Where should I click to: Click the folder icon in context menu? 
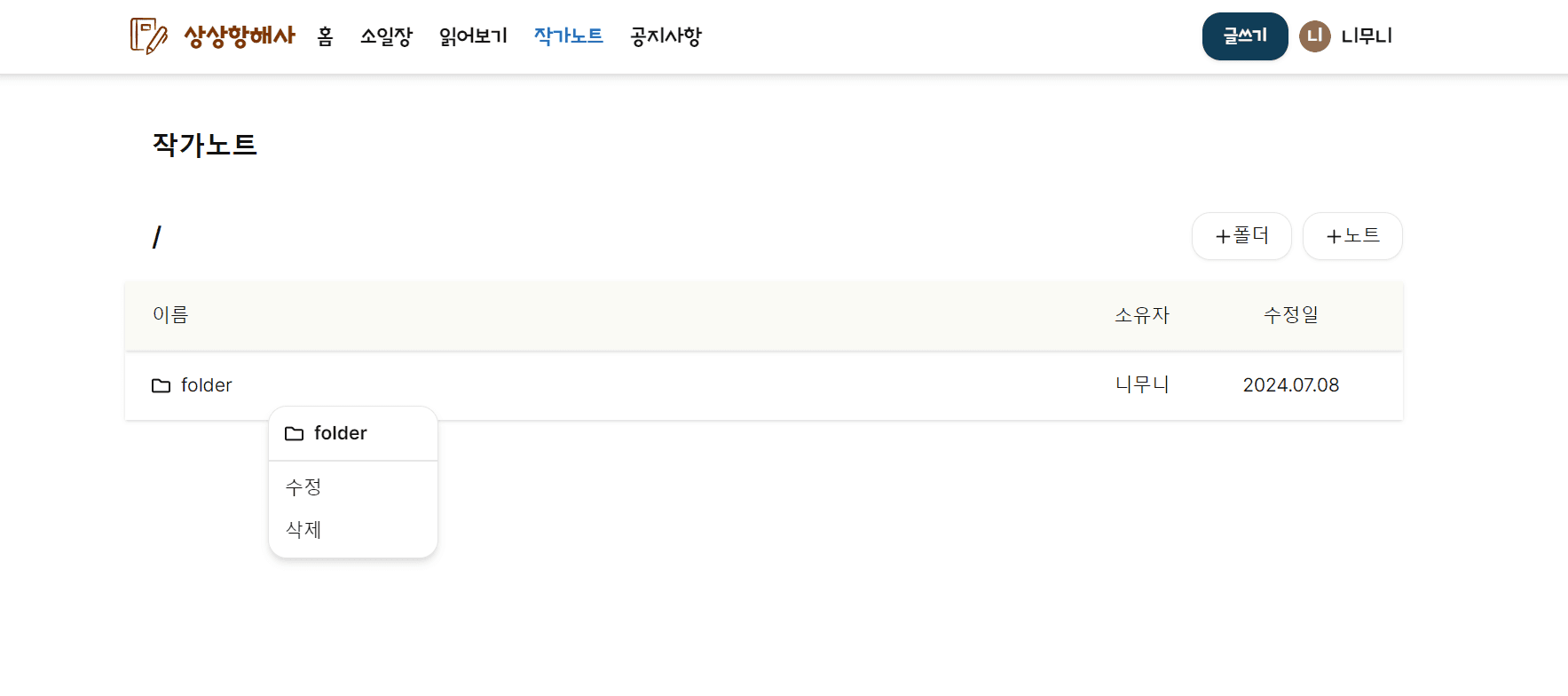(294, 434)
